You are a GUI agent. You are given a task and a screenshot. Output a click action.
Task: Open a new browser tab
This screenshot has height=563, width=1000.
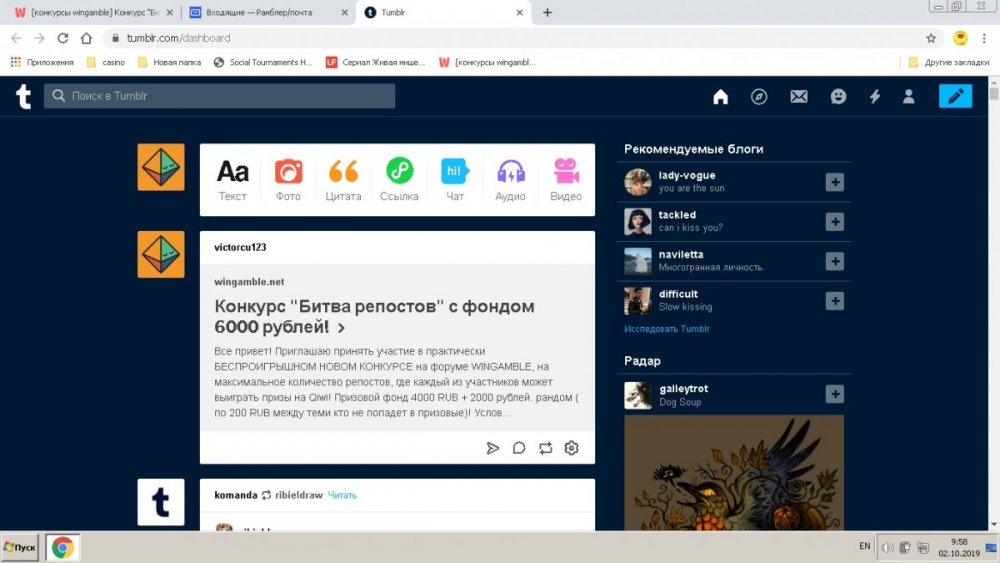[547, 13]
